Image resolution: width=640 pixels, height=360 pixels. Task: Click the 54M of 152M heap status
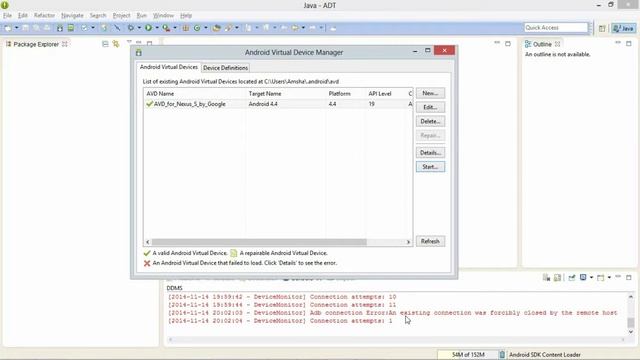point(468,355)
